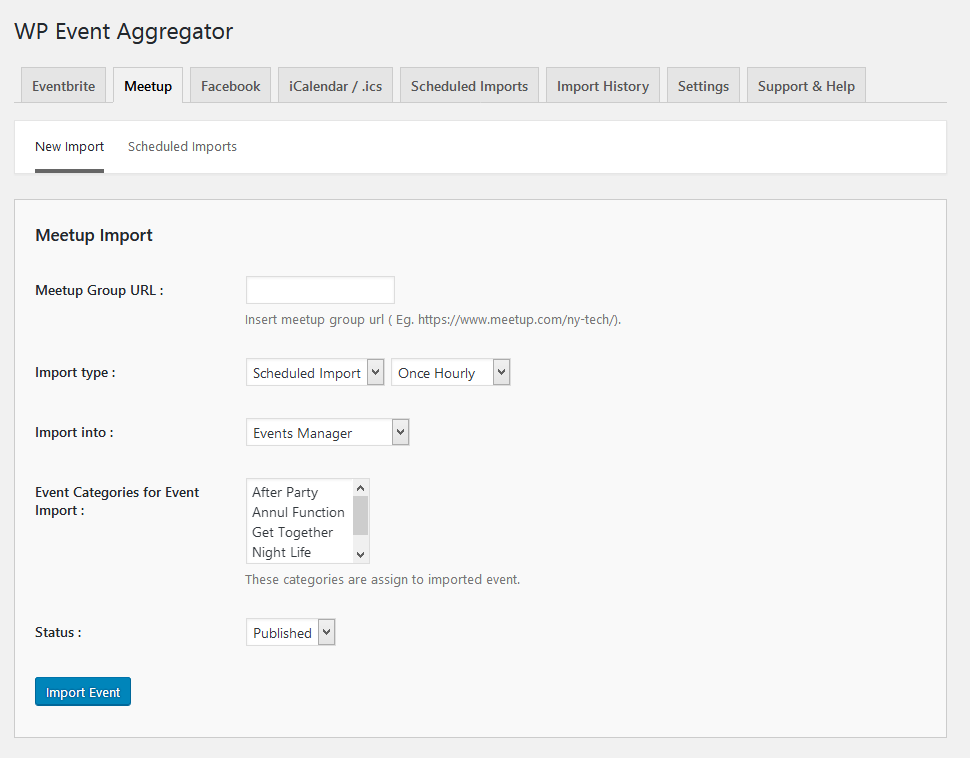The image size is (970, 758).
Task: Open the Support & Help tab
Action: (x=806, y=86)
